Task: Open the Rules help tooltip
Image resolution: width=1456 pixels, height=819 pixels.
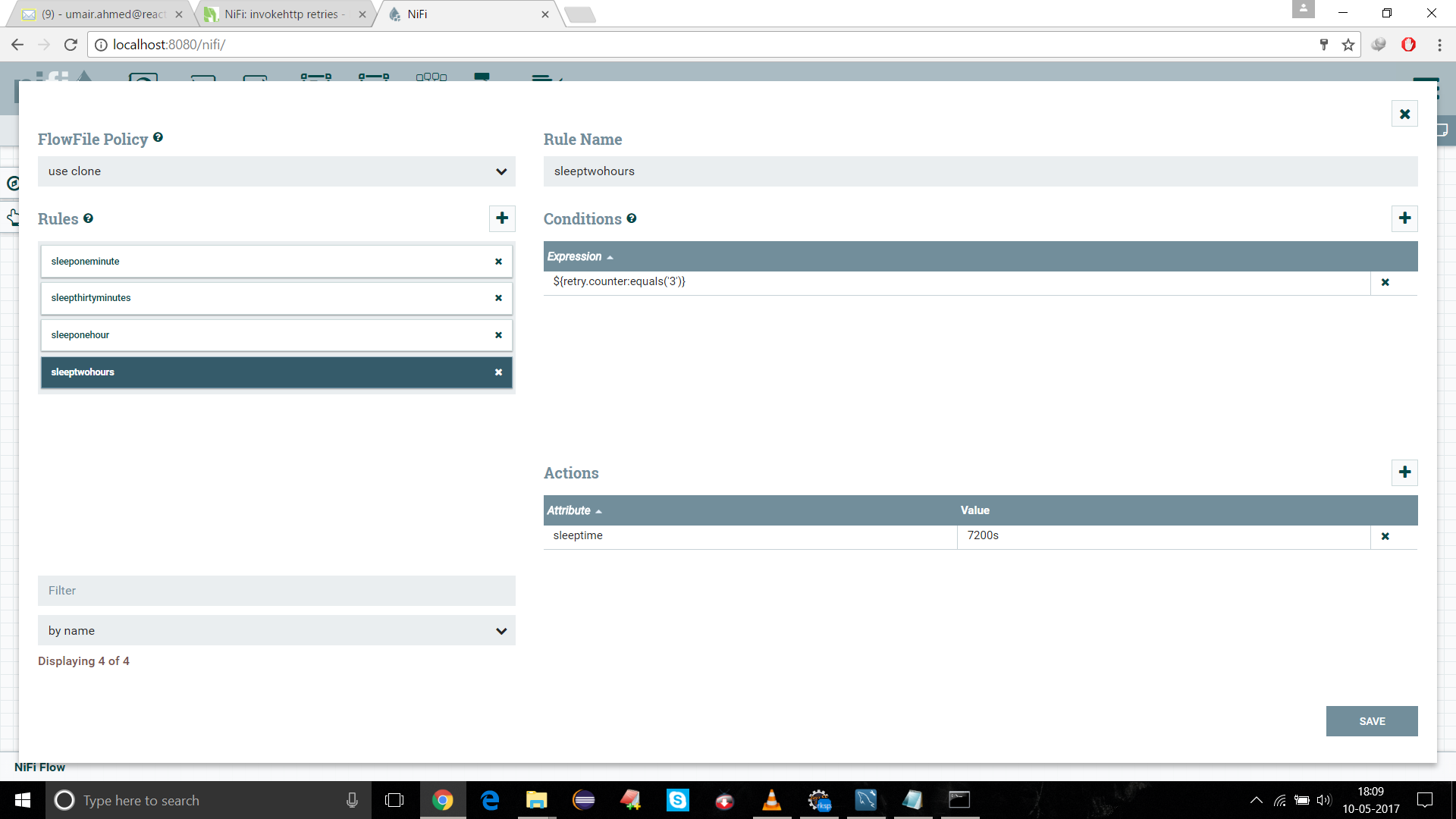Action: click(89, 218)
